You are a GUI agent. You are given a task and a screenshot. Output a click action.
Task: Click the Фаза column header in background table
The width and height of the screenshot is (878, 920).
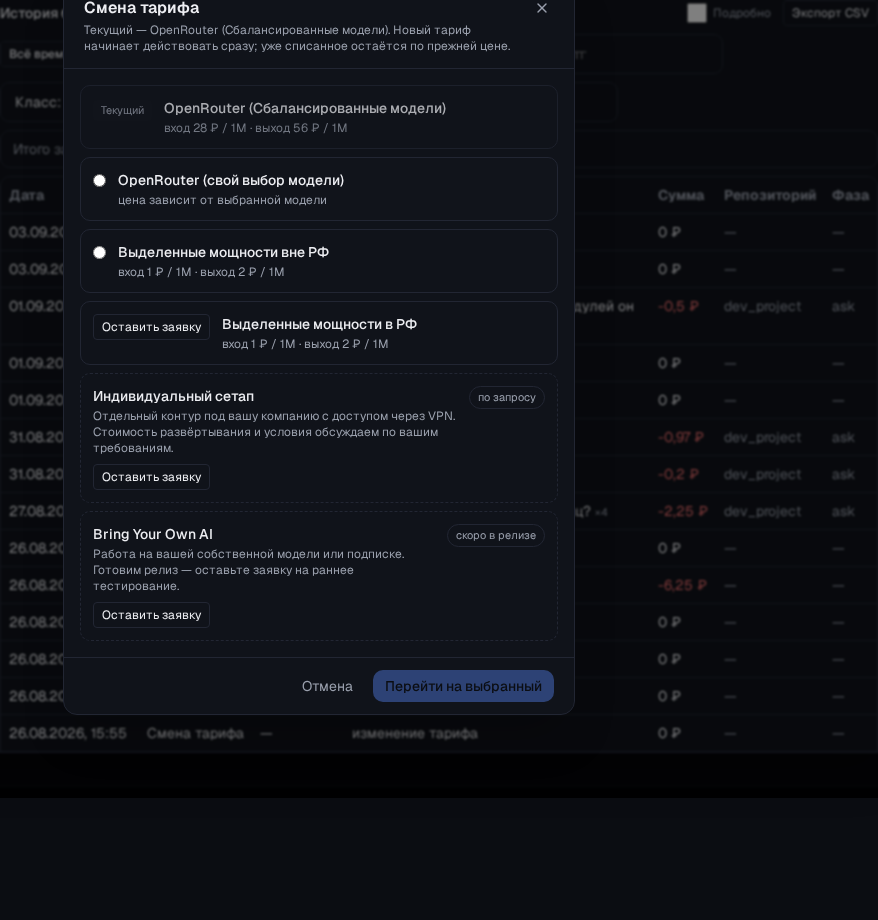tap(850, 195)
